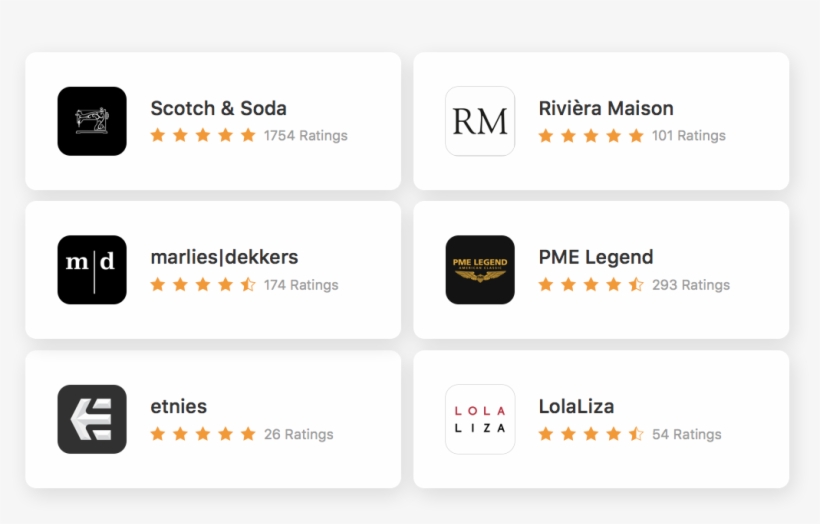820x524 pixels.
Task: Click the star rating under Scotch & Soda
Action: pos(203,135)
